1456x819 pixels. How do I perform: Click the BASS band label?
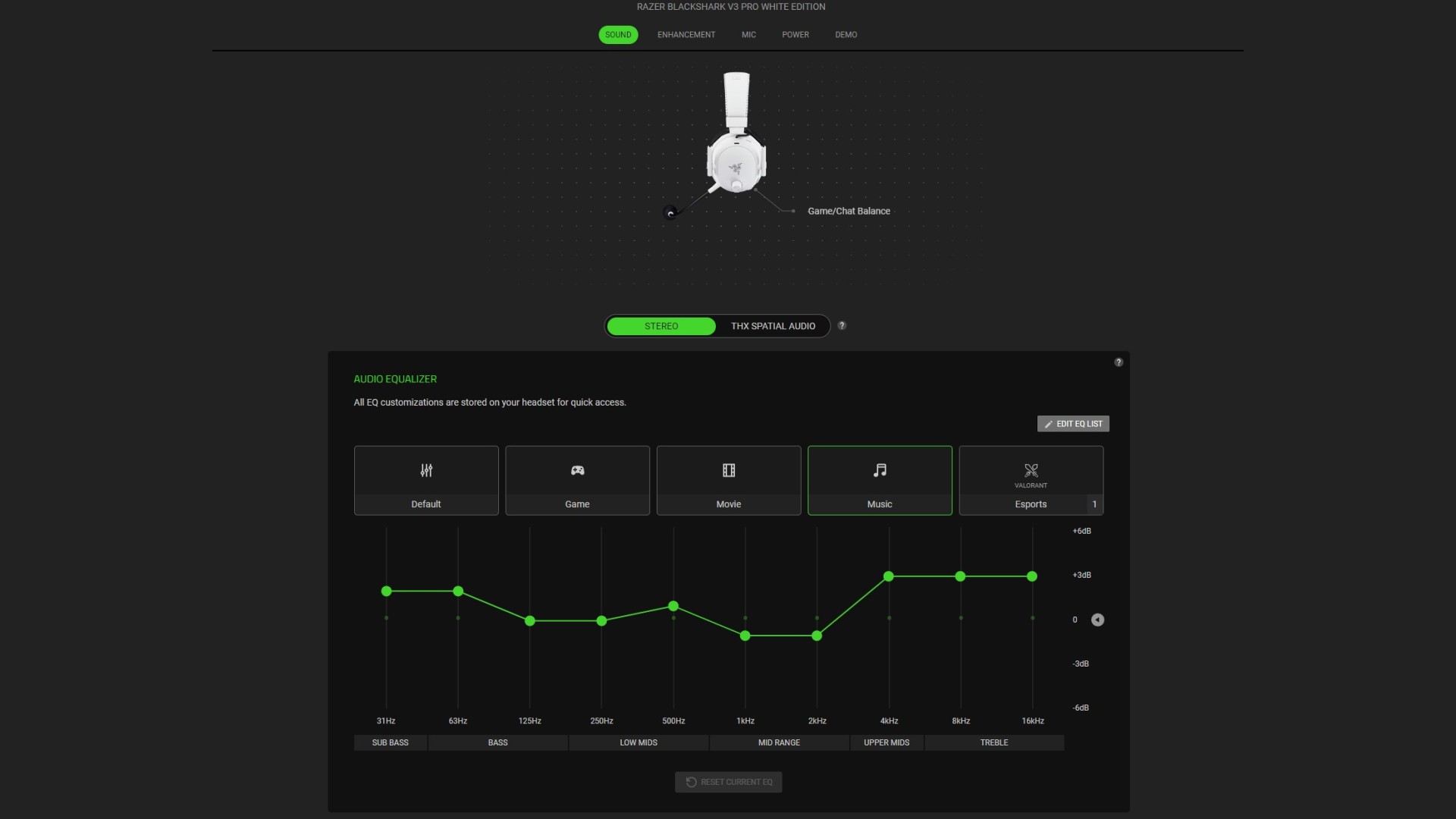point(498,742)
